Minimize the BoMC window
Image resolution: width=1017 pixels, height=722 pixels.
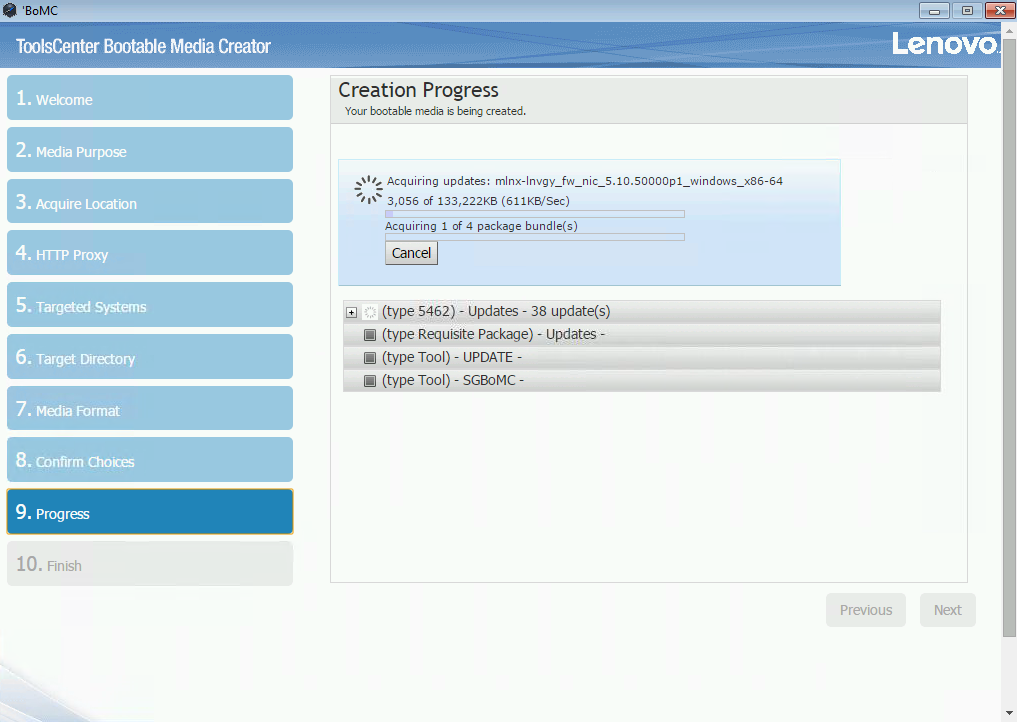[934, 10]
